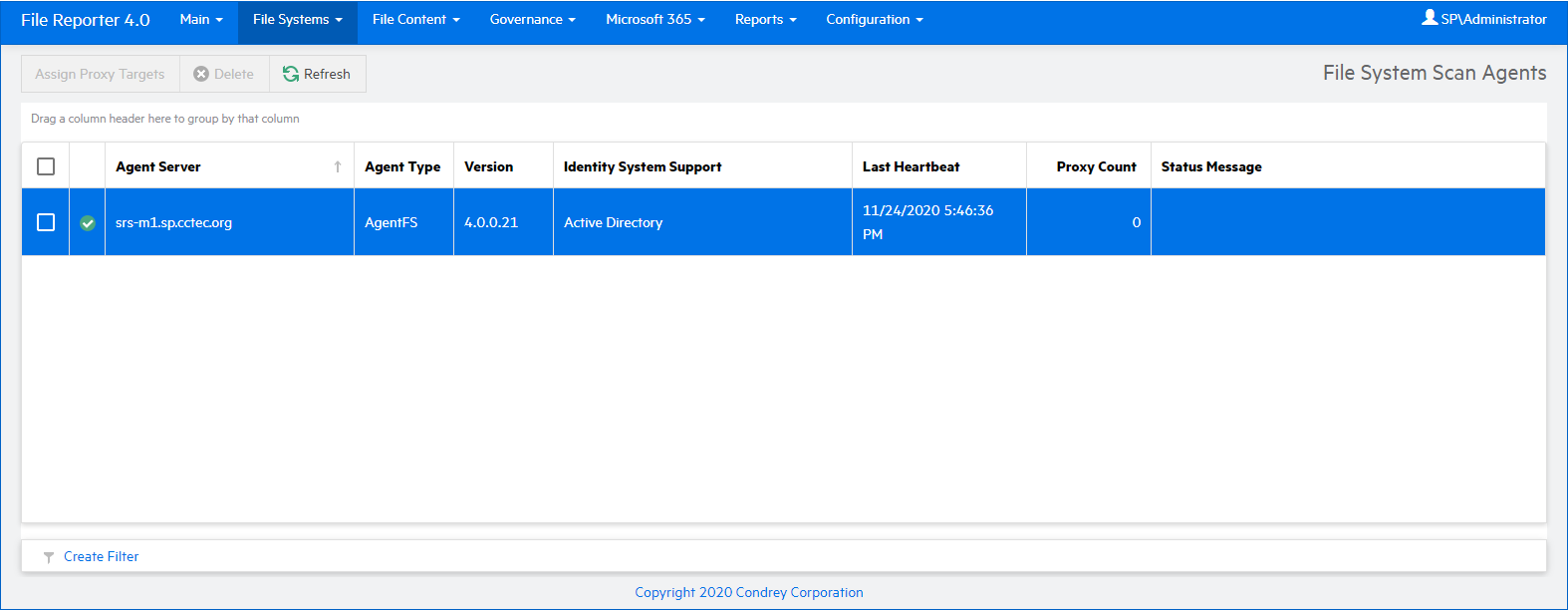This screenshot has height=610, width=1568.
Task: Click the Delete button
Action: [x=224, y=74]
